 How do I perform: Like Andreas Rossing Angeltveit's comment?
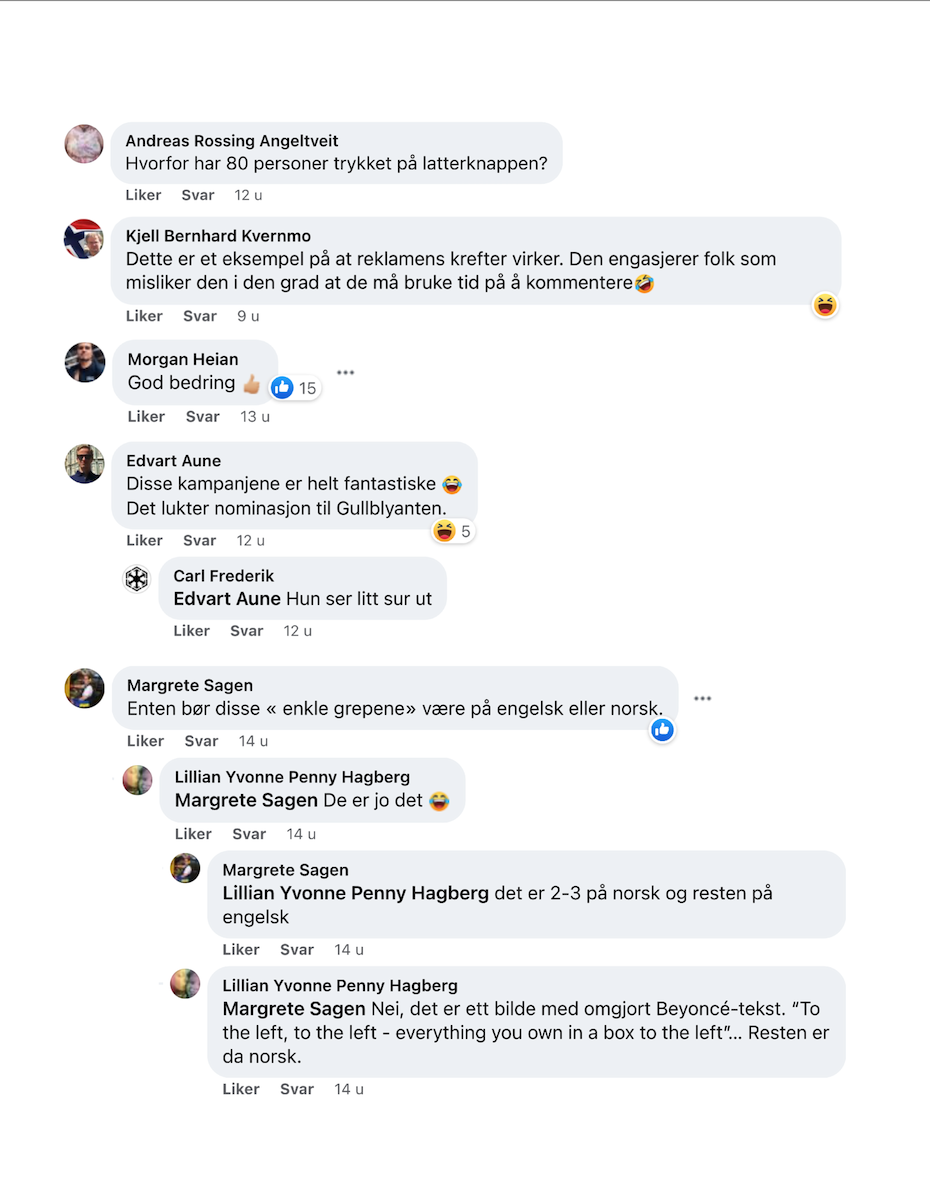click(x=144, y=195)
